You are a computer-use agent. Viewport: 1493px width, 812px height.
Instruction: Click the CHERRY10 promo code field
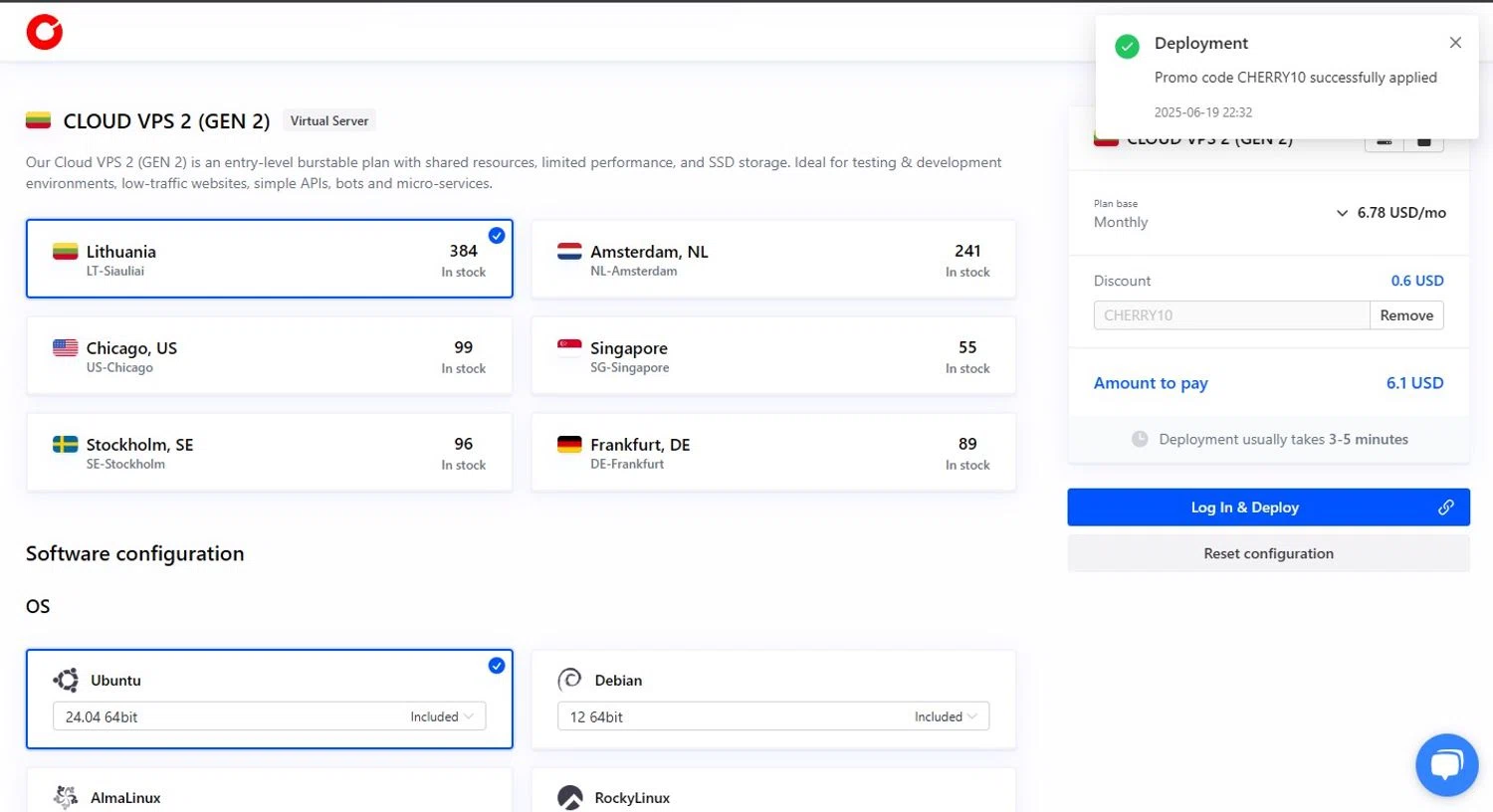(1232, 315)
